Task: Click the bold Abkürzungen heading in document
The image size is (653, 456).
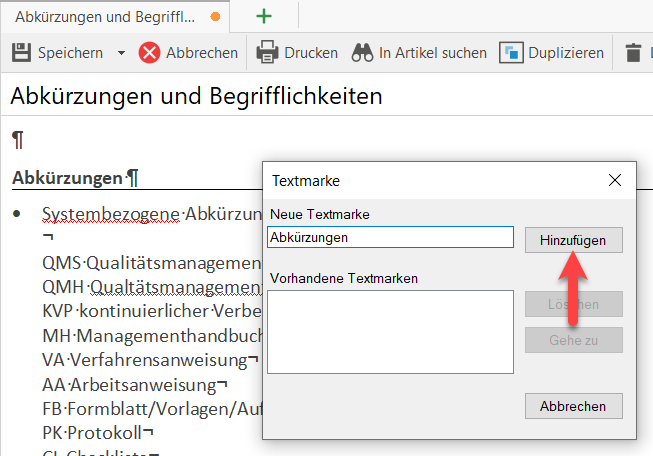Action: coord(68,179)
